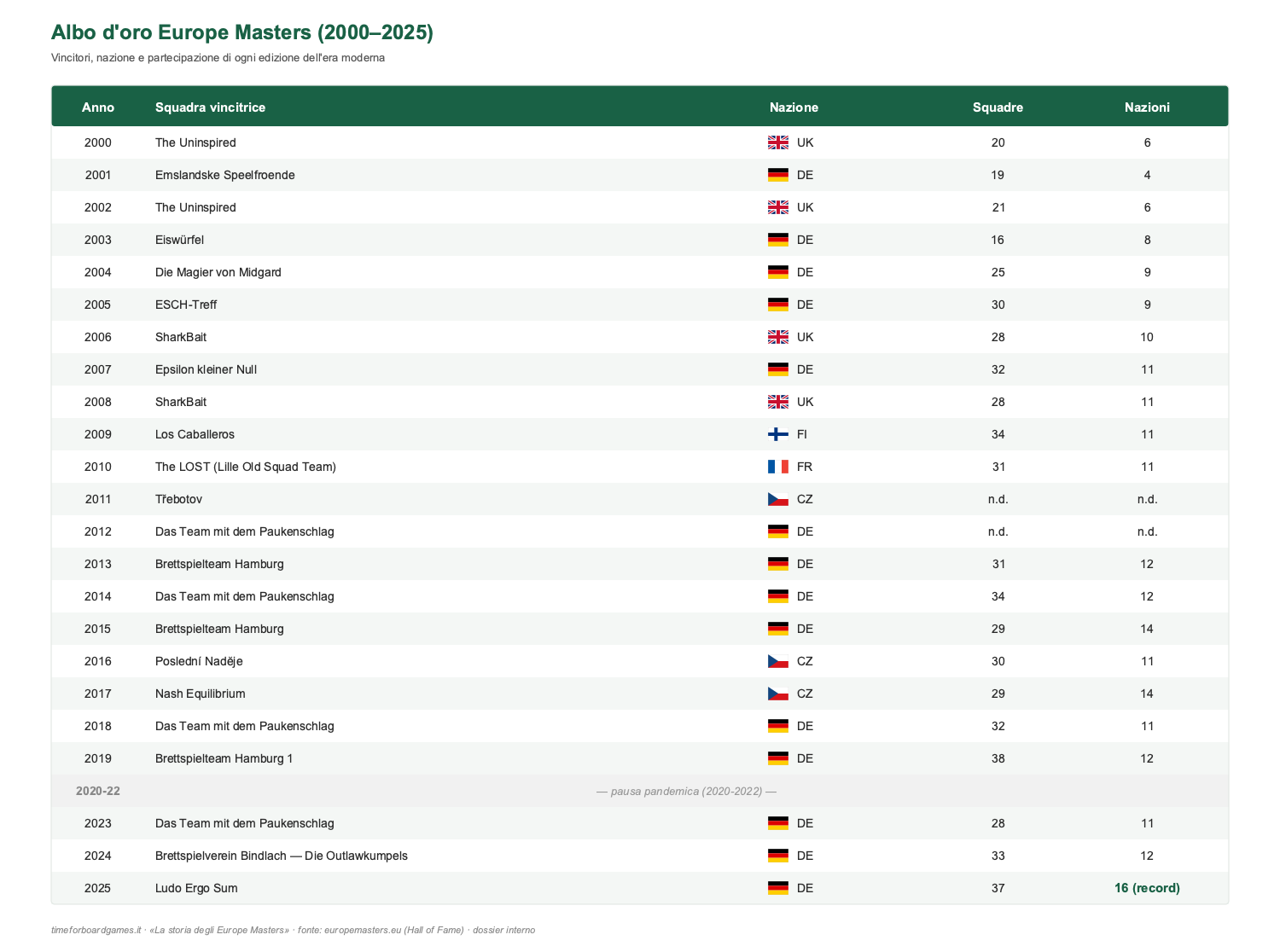Click the UK flag in the 2002 row
Image resolution: width=1280 pixels, height=952 pixels.
coord(777,207)
